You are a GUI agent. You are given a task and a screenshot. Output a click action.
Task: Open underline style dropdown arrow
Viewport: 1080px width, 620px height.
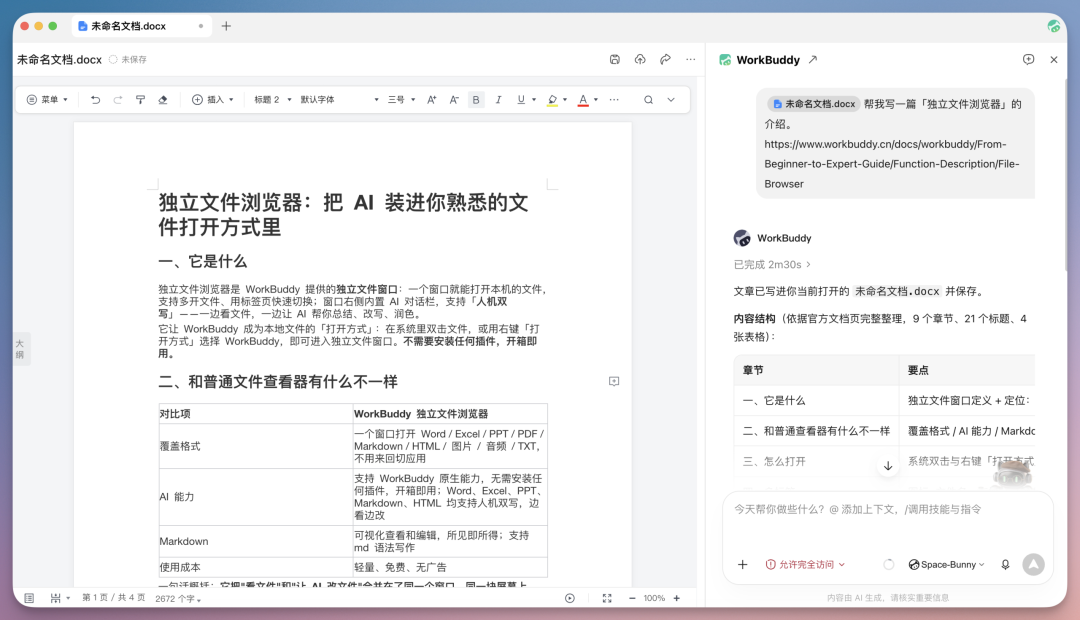(x=534, y=100)
